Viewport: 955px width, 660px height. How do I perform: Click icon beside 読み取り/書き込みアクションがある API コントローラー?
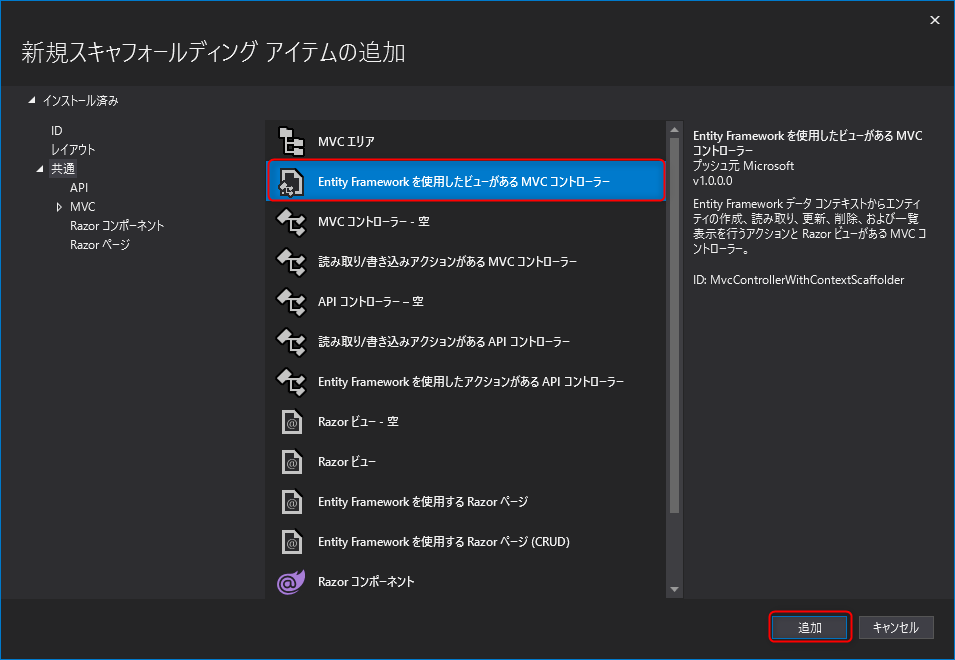291,342
